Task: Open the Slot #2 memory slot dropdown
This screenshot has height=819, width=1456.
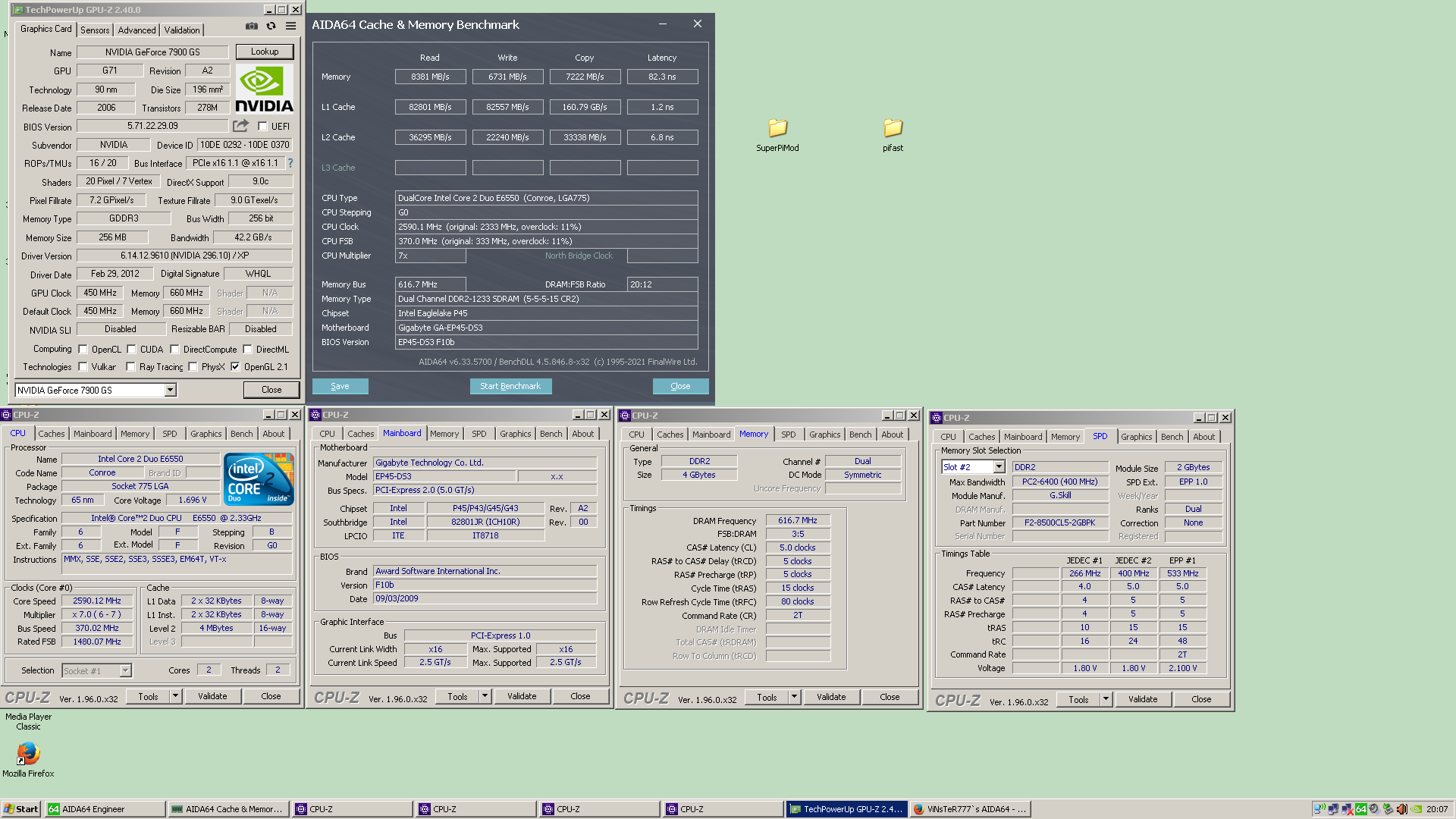Action: tap(999, 467)
